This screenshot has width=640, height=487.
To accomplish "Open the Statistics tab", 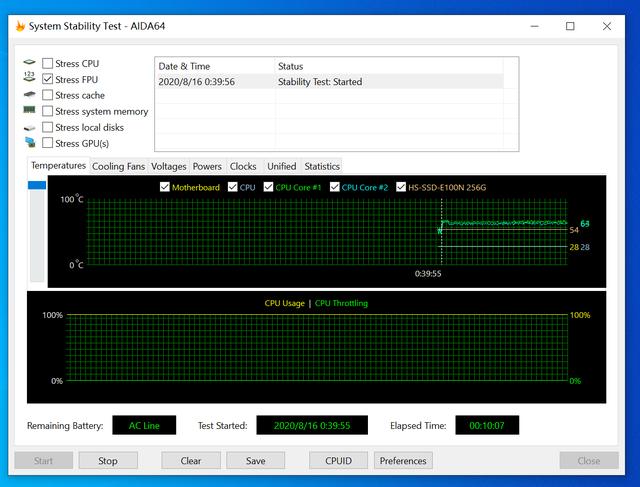I will click(322, 167).
